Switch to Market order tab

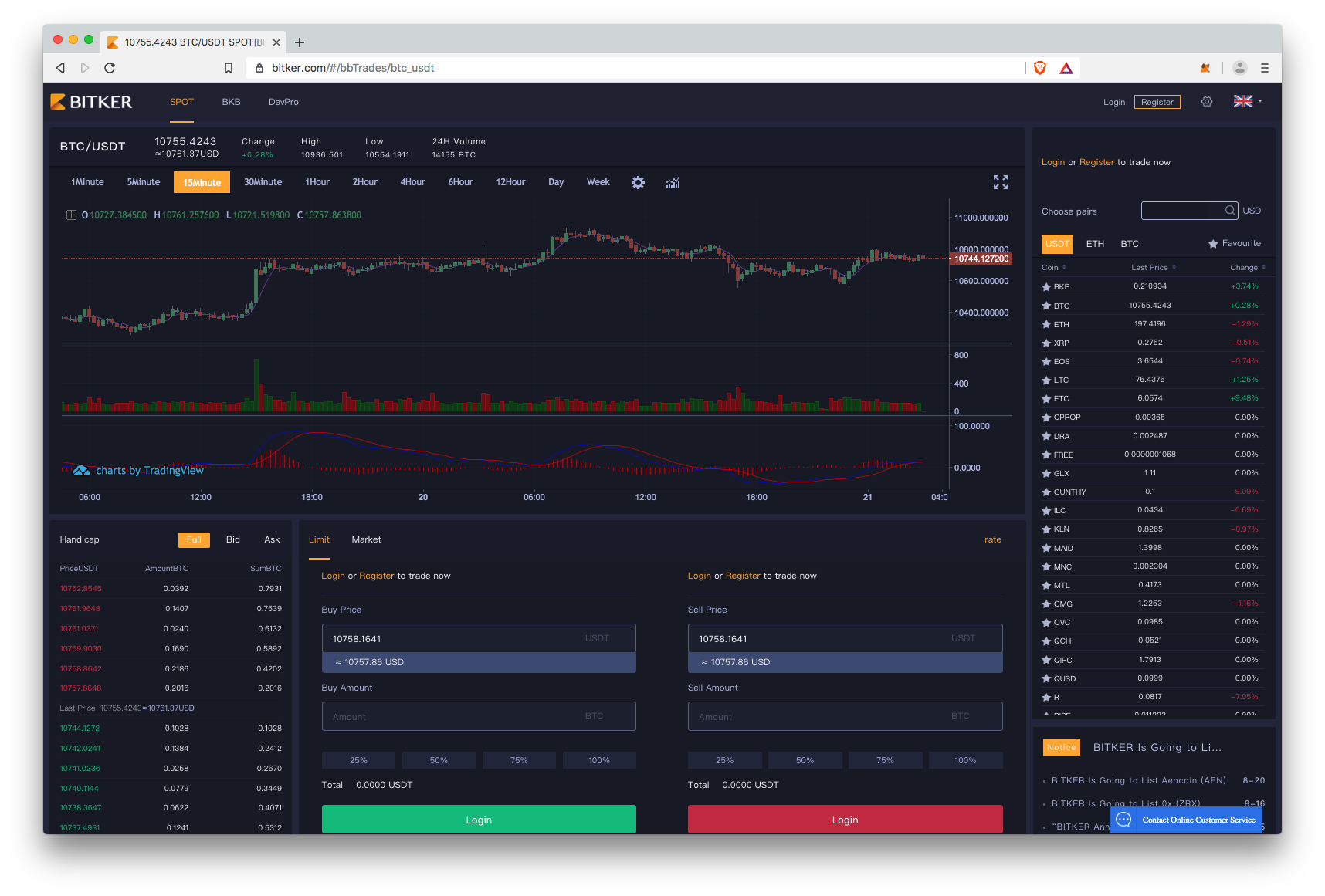coord(366,539)
